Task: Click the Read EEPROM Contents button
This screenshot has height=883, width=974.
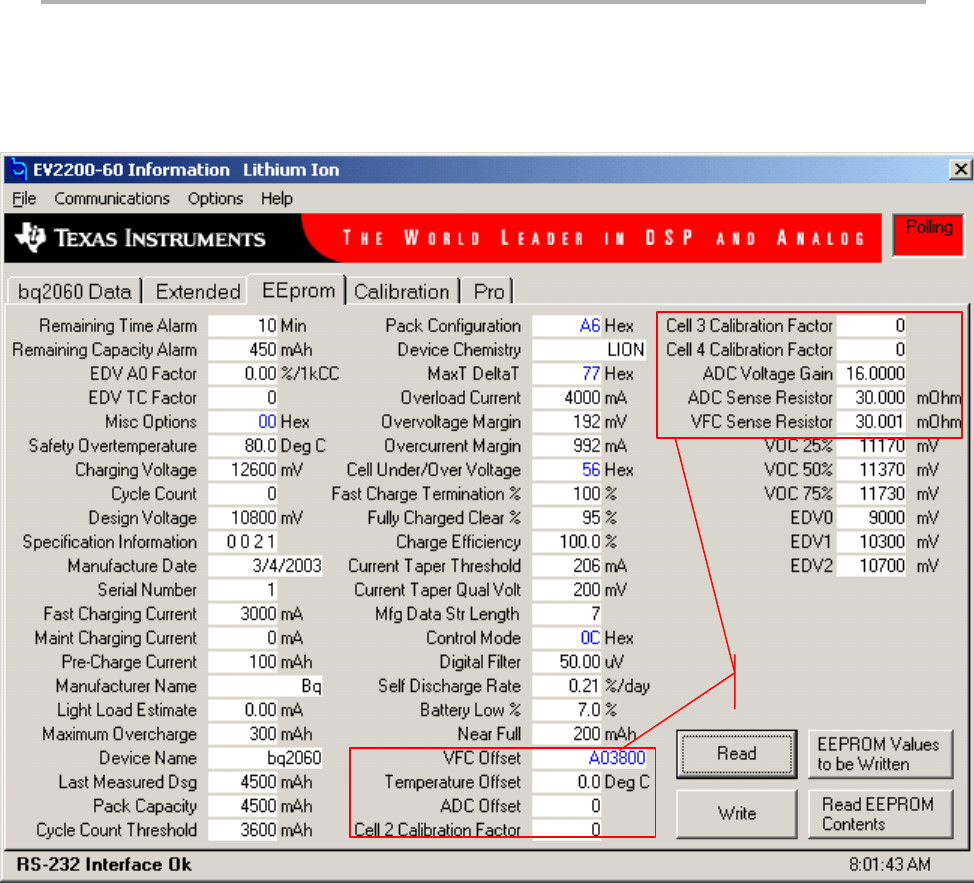Action: (879, 814)
